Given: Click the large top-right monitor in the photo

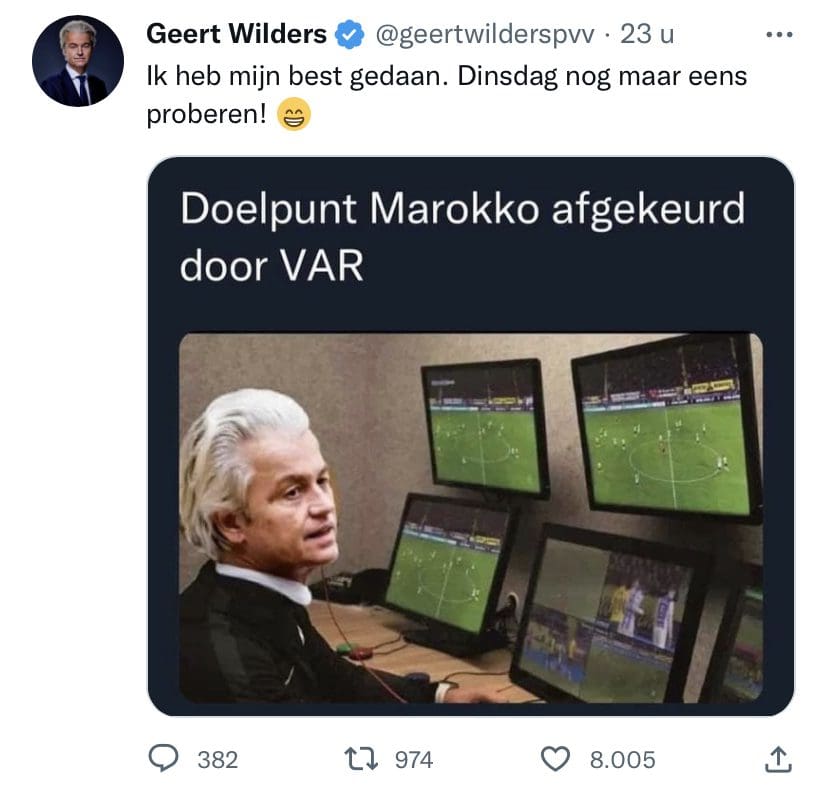Looking at the screenshot, I should (x=667, y=428).
